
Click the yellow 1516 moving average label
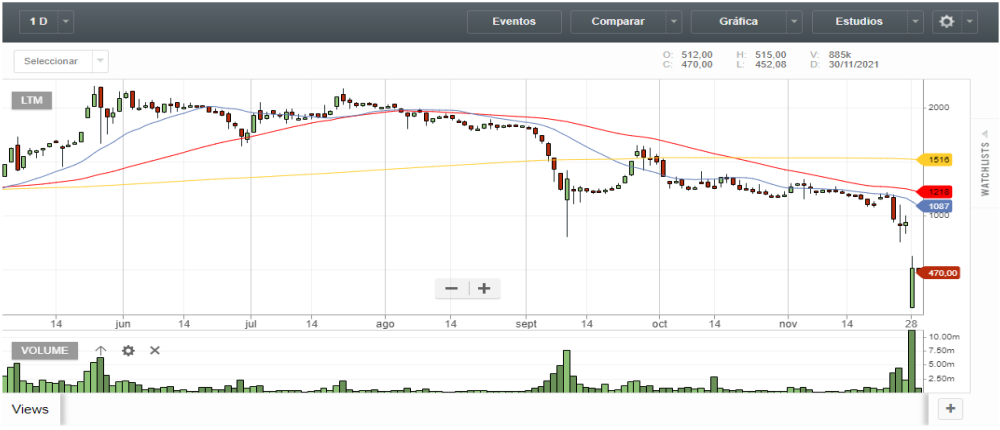tap(934, 161)
